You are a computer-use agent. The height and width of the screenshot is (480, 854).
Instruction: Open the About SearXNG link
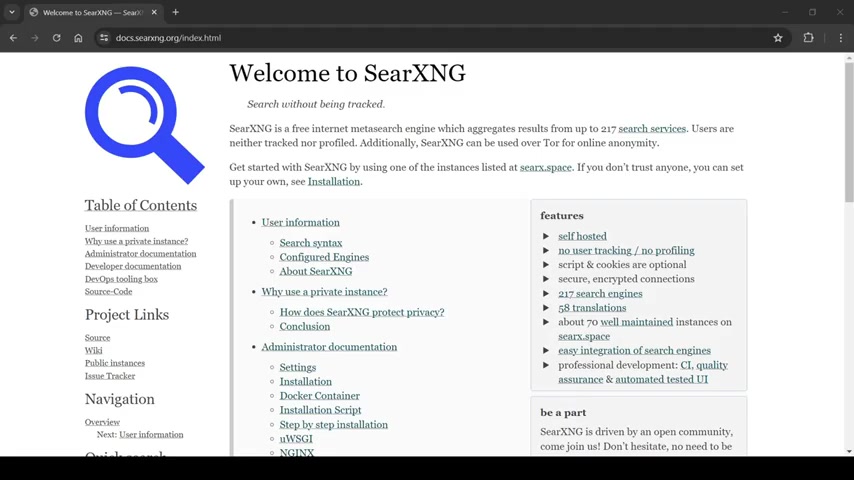coord(316,271)
